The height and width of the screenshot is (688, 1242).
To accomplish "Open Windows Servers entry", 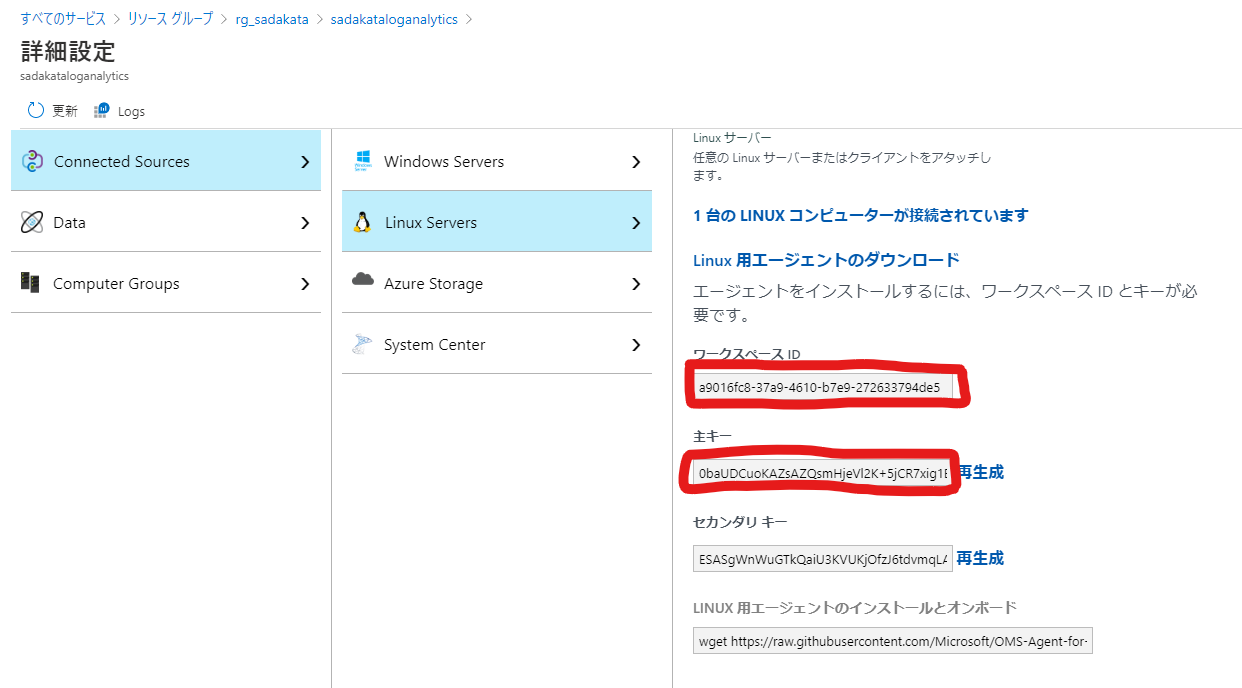I will 497,160.
